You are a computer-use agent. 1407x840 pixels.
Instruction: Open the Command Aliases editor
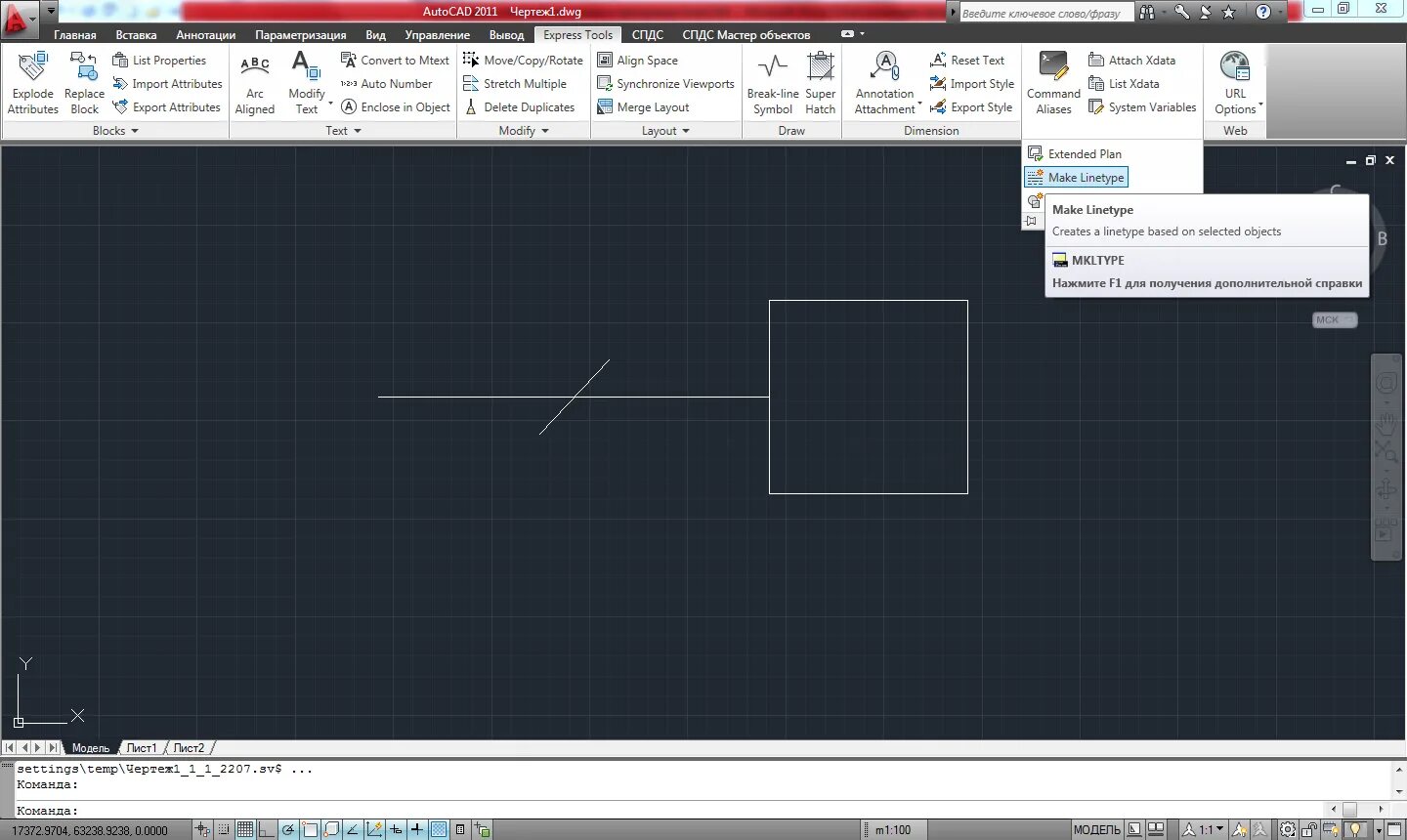(x=1053, y=82)
